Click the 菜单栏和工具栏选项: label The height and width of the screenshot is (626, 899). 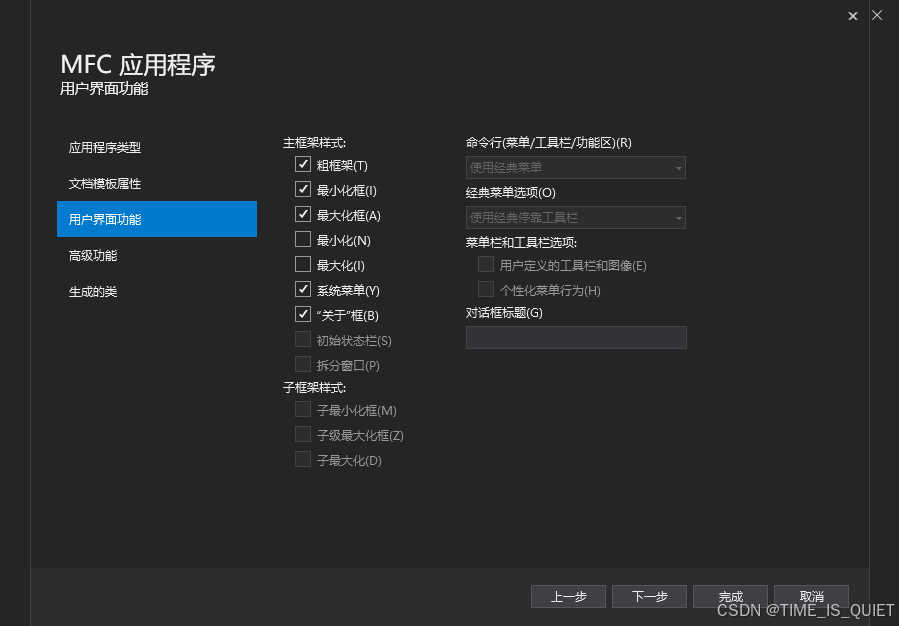pyautogui.click(x=521, y=242)
